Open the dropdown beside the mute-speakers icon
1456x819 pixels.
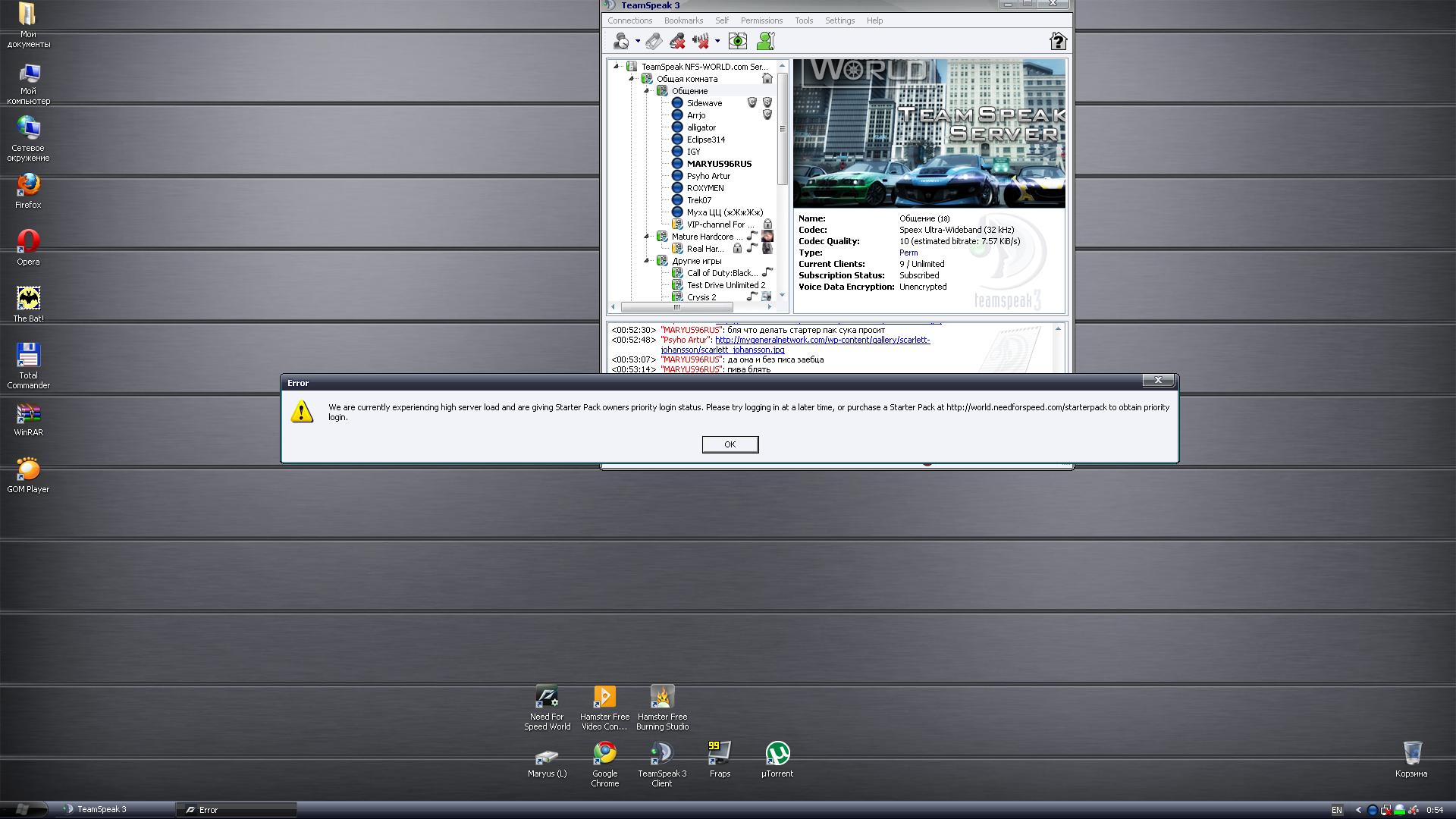click(717, 42)
